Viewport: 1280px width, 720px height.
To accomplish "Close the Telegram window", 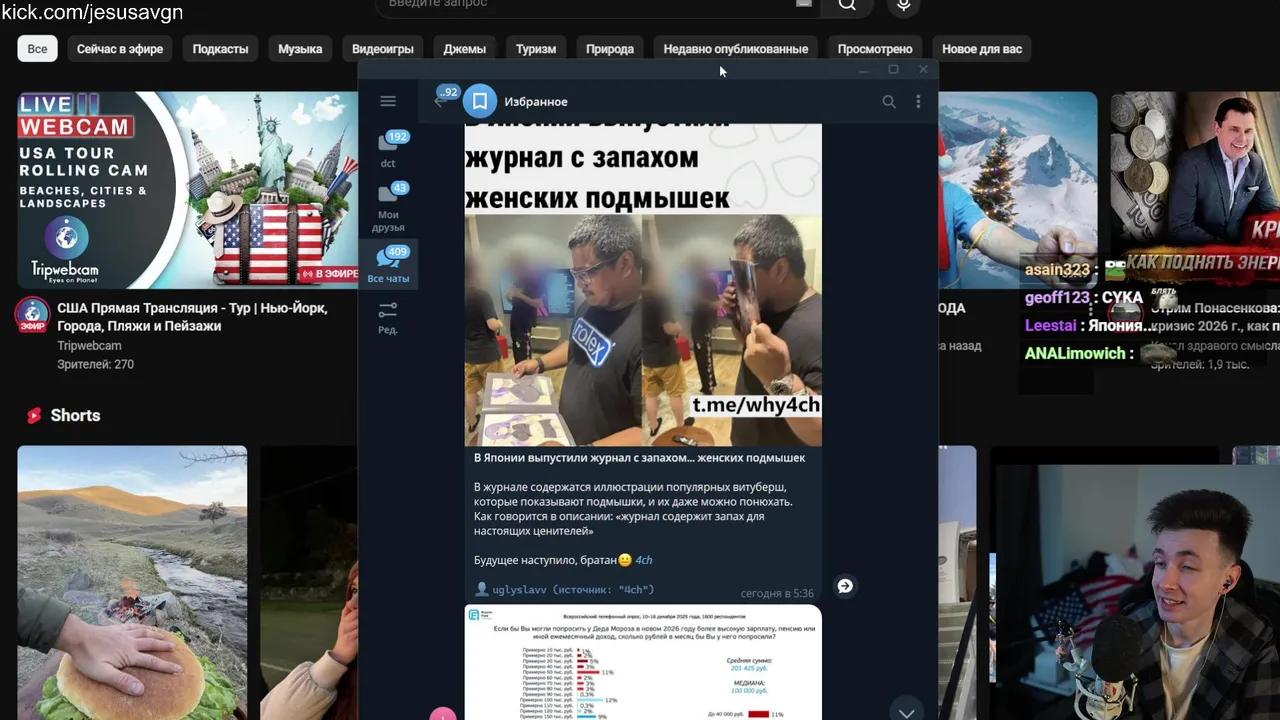I will point(923,69).
